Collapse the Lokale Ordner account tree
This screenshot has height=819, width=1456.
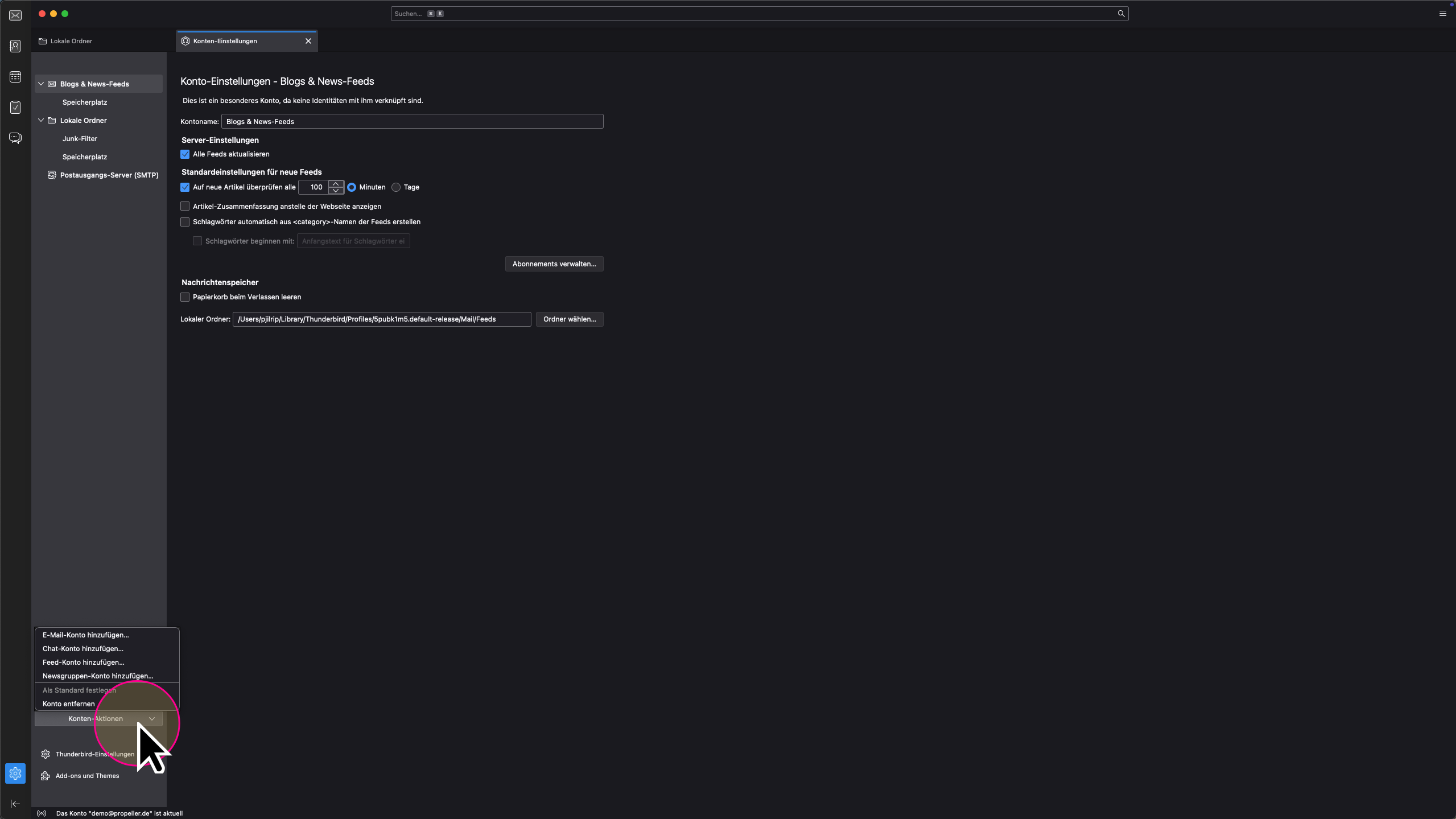coord(41,121)
